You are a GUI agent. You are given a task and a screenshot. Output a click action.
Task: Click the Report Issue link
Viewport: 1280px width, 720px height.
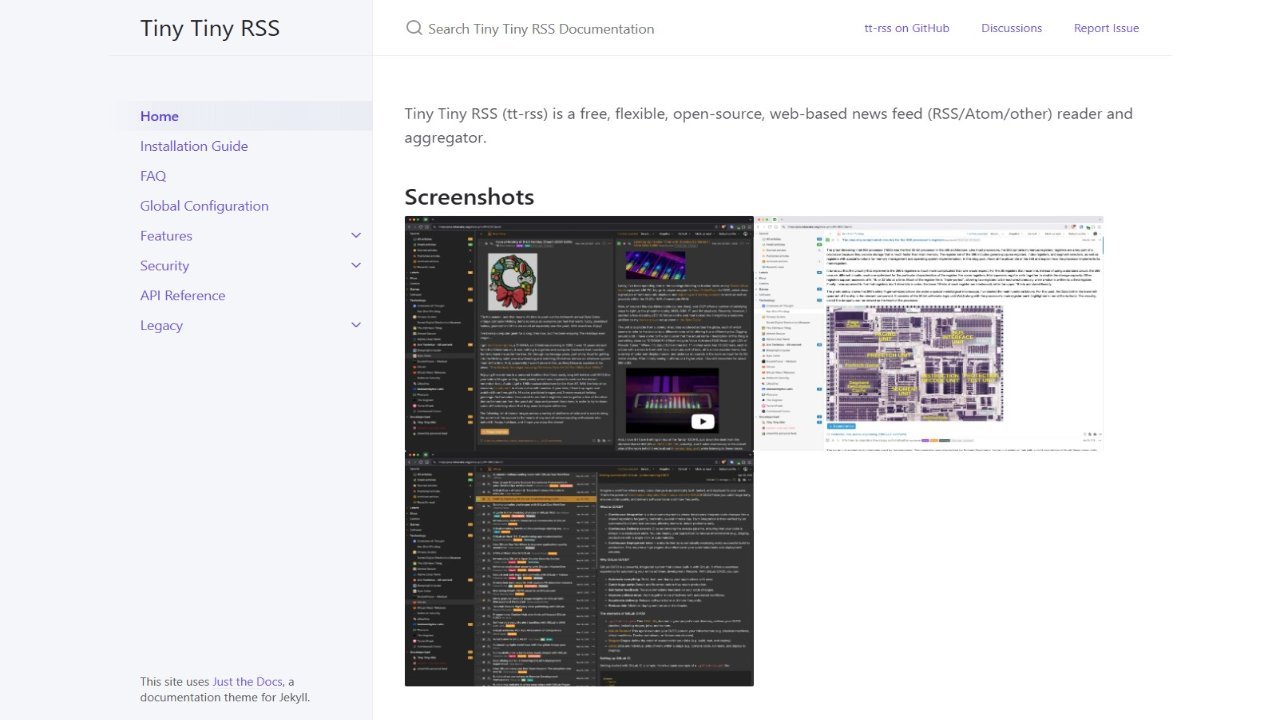click(1106, 28)
